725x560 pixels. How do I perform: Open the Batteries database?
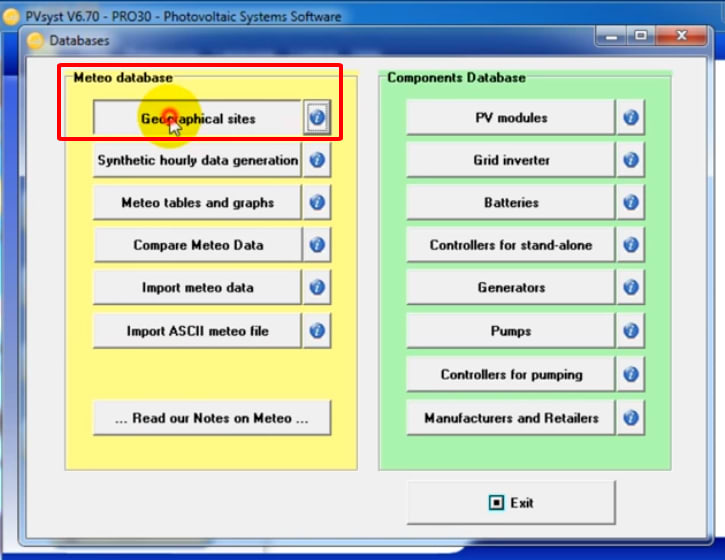click(x=511, y=202)
